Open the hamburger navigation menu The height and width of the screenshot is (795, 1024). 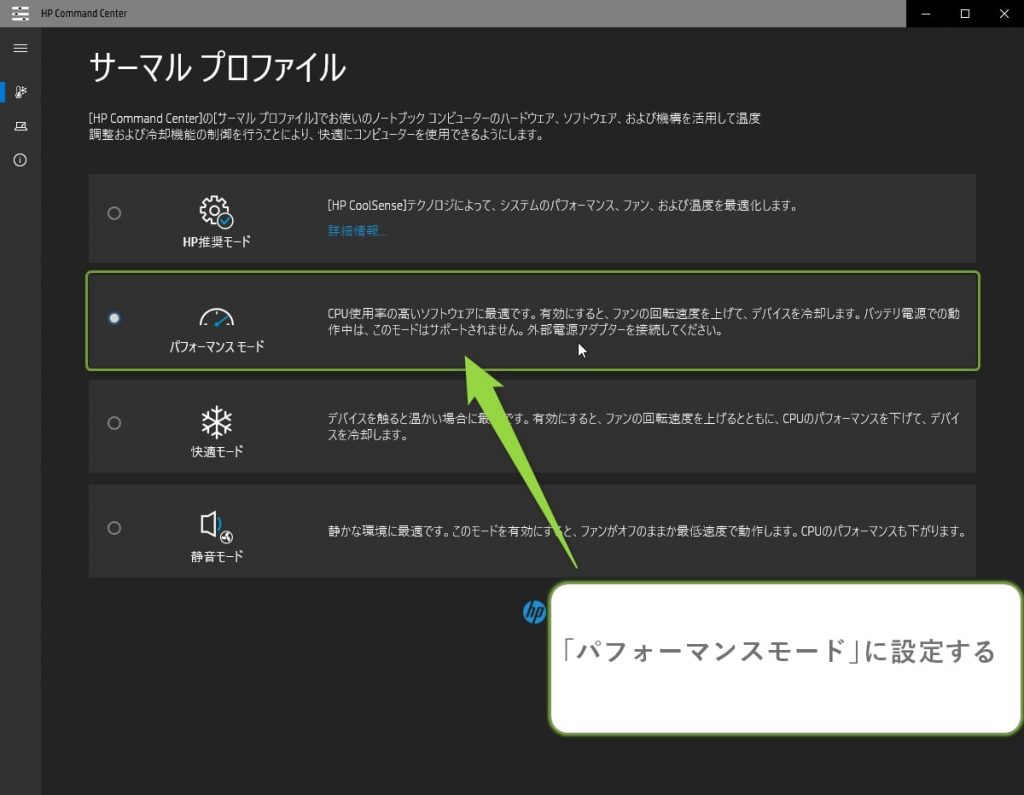tap(20, 48)
